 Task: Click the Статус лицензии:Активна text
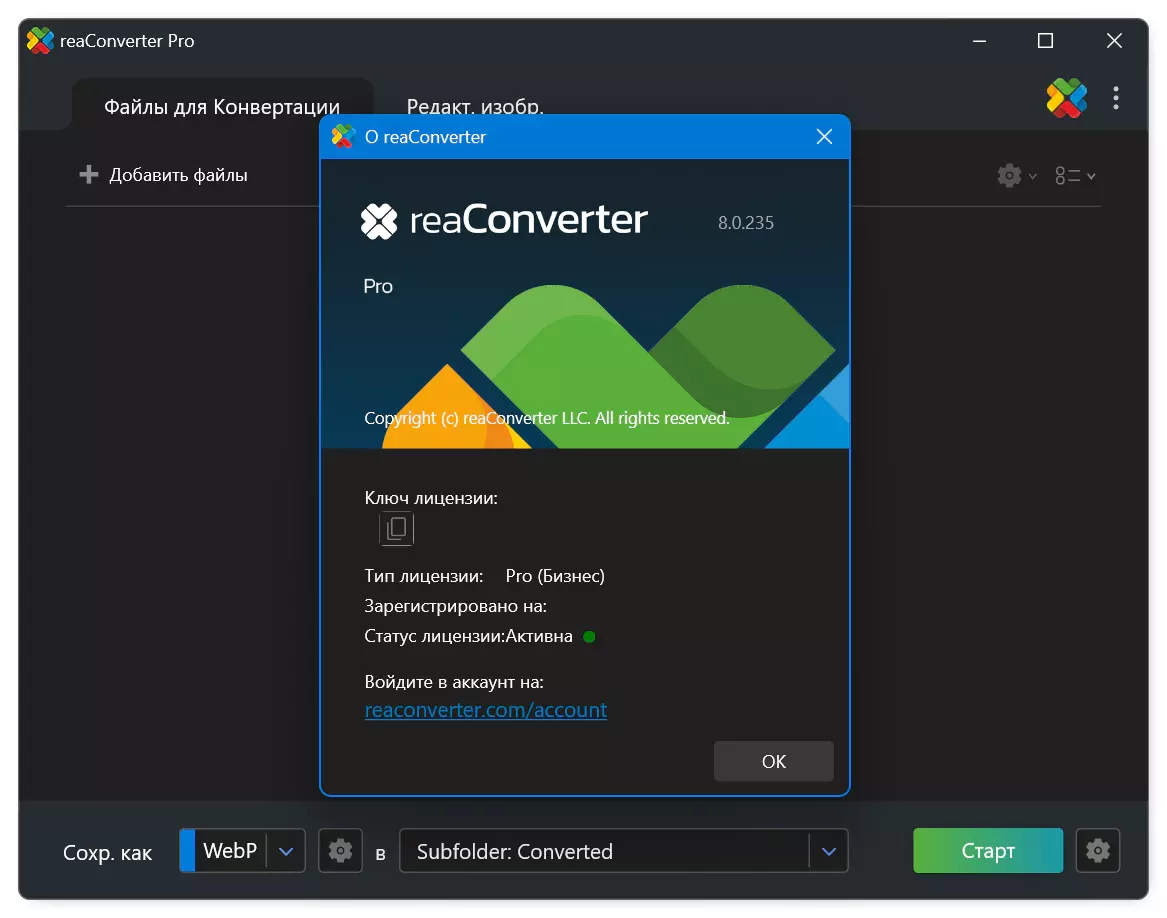[x=468, y=636]
